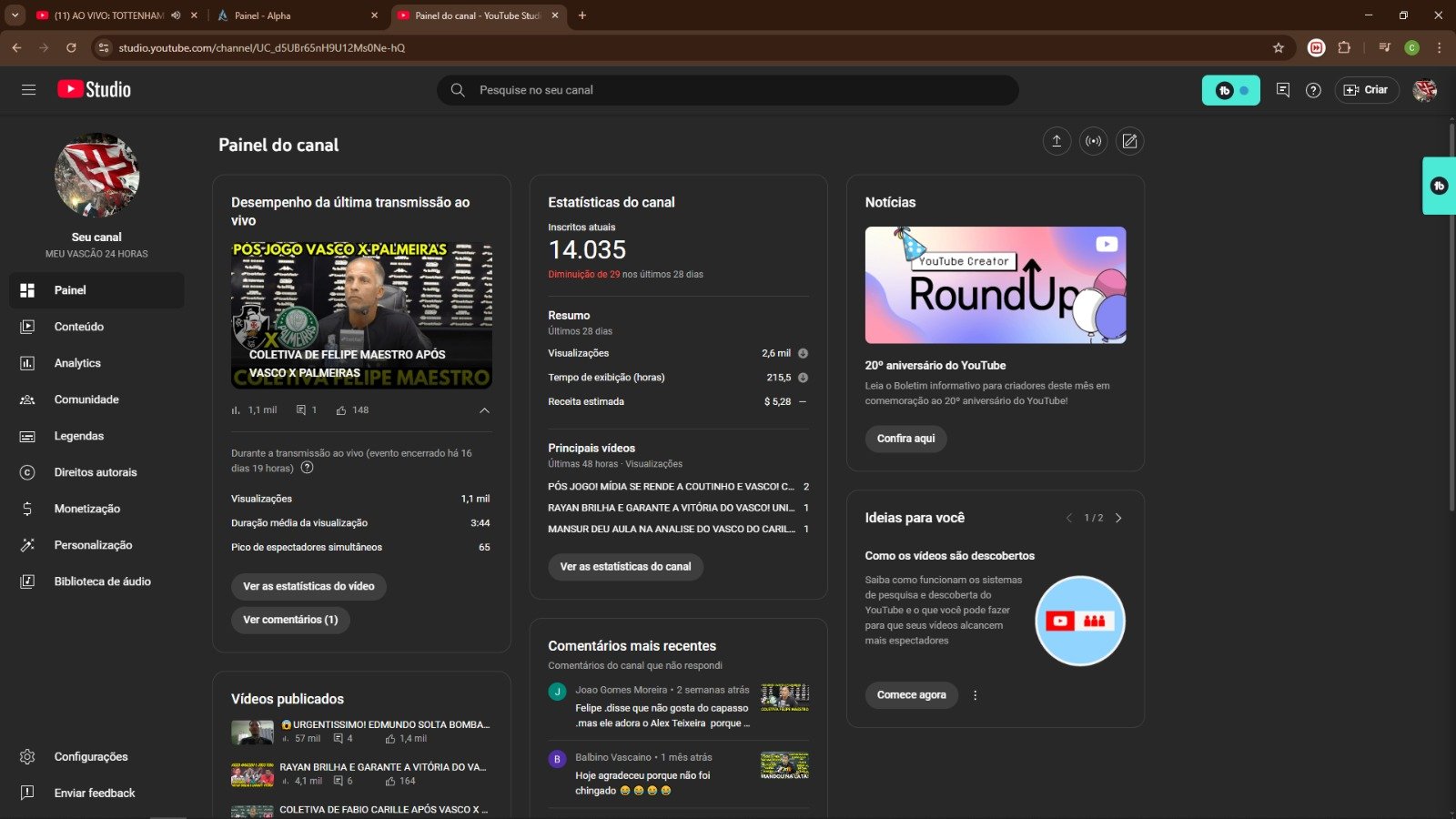Open Biblioteca de áudio in the sidebar

(x=96, y=581)
